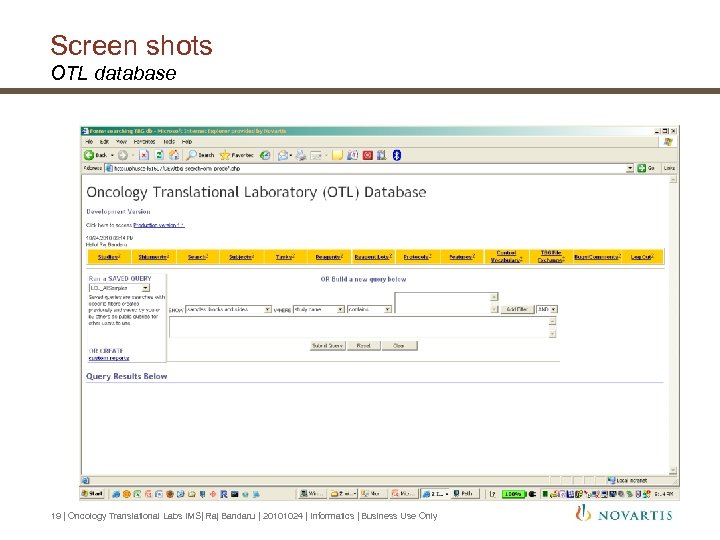
Task: Open the Studies link in yellow navigation bar
Action: (109, 257)
